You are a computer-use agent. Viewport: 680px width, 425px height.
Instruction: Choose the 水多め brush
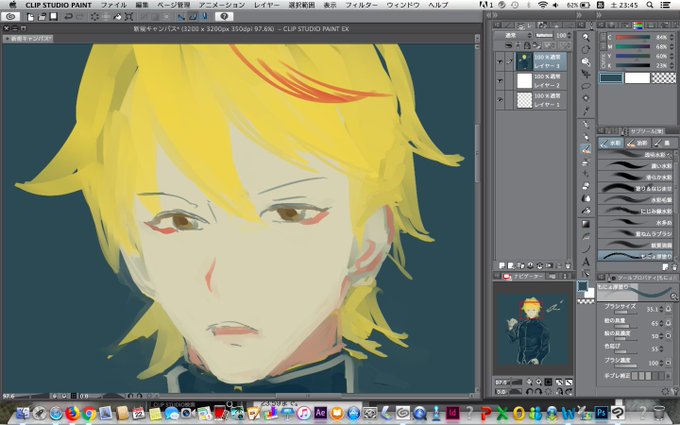pyautogui.click(x=635, y=222)
